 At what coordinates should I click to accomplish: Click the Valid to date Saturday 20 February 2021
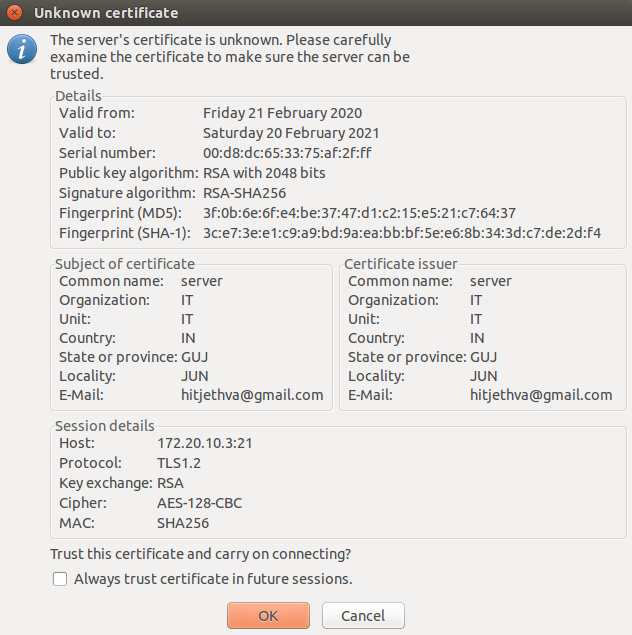tap(291, 133)
